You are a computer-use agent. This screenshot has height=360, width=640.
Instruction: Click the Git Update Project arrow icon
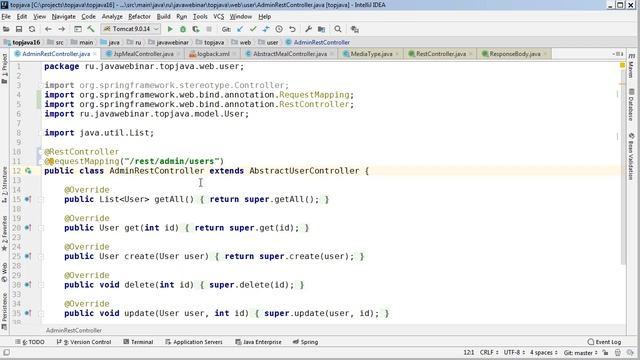tap(240, 29)
